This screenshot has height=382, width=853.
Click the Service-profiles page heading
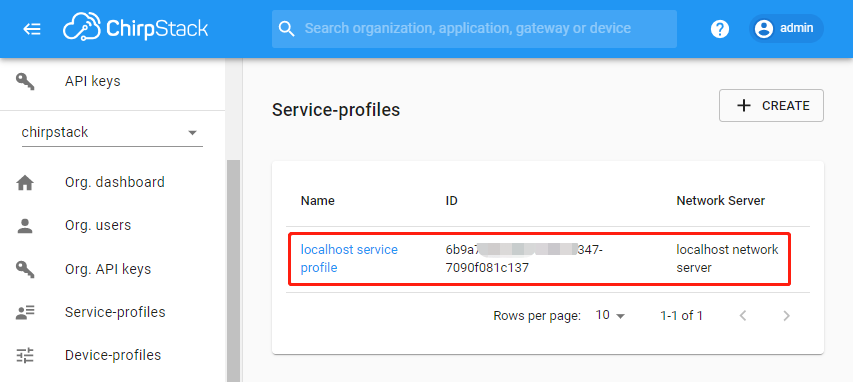tap(336, 110)
